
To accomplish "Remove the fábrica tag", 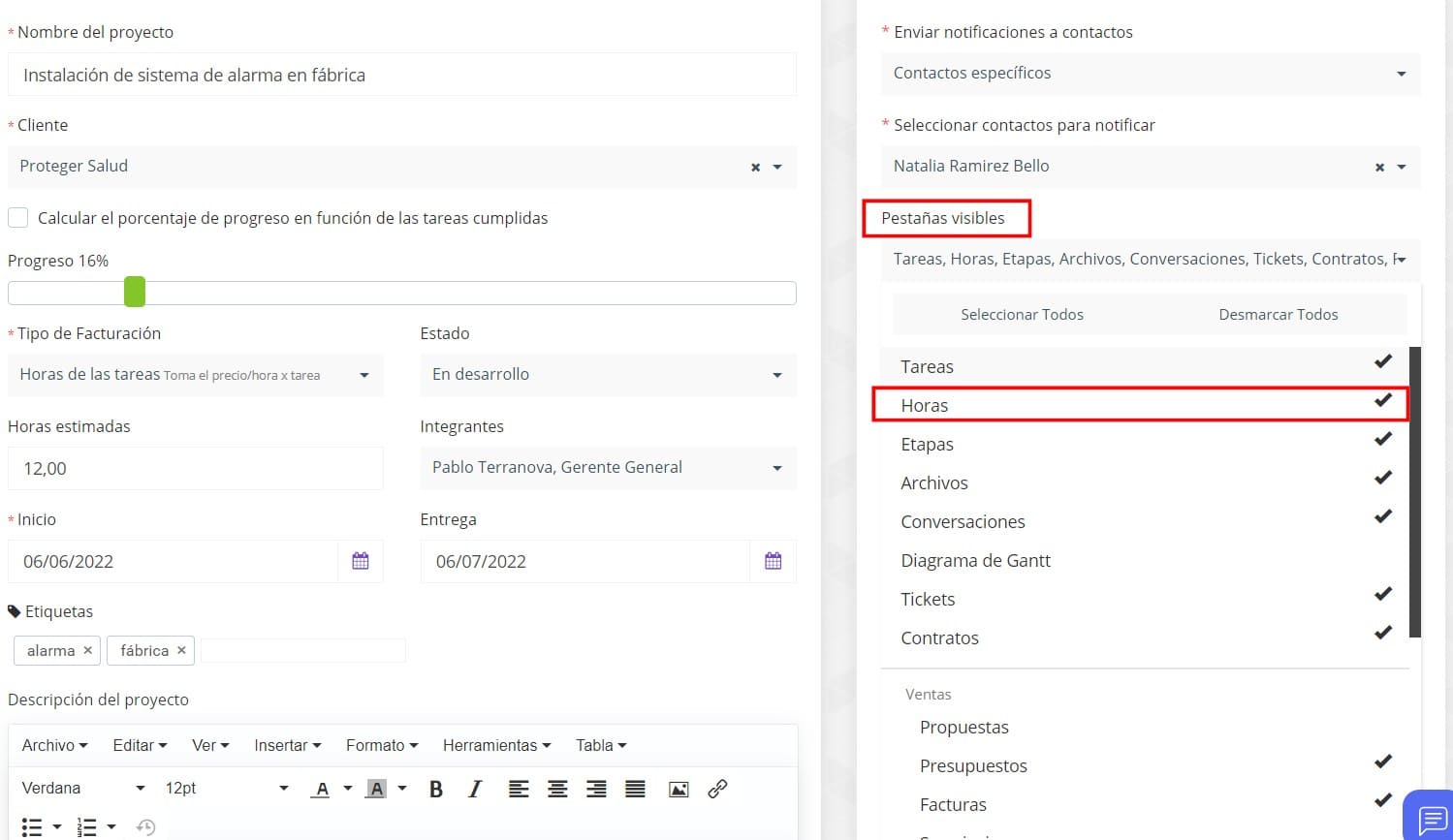I will pyautogui.click(x=181, y=650).
